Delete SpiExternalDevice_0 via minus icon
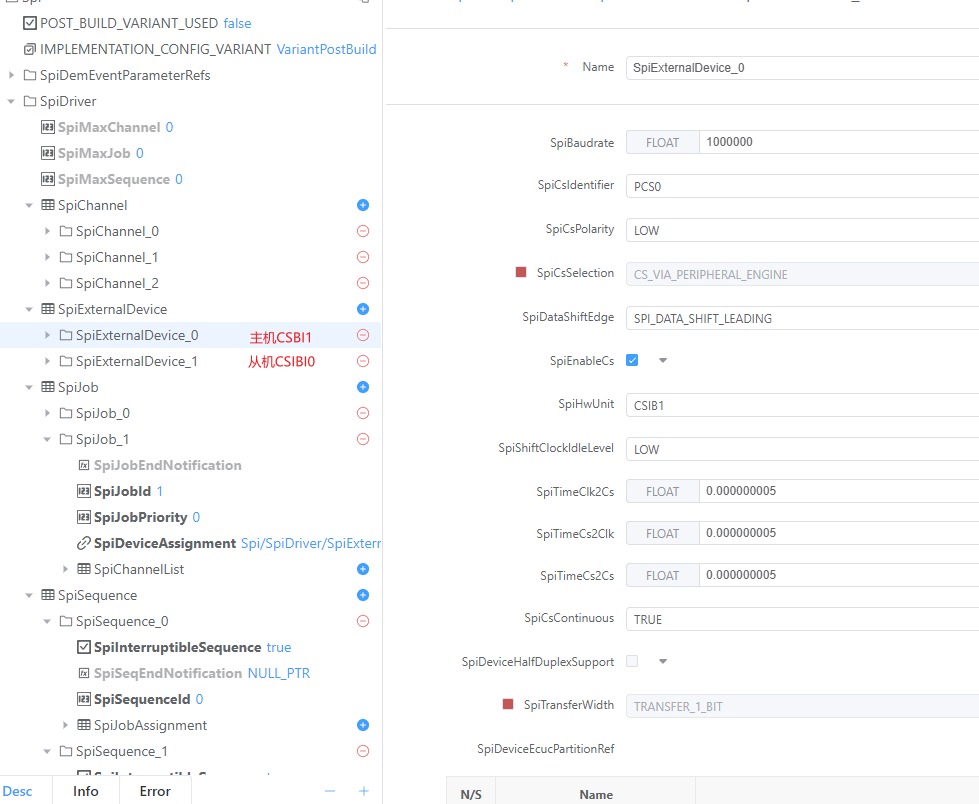979x804 pixels. tap(363, 335)
